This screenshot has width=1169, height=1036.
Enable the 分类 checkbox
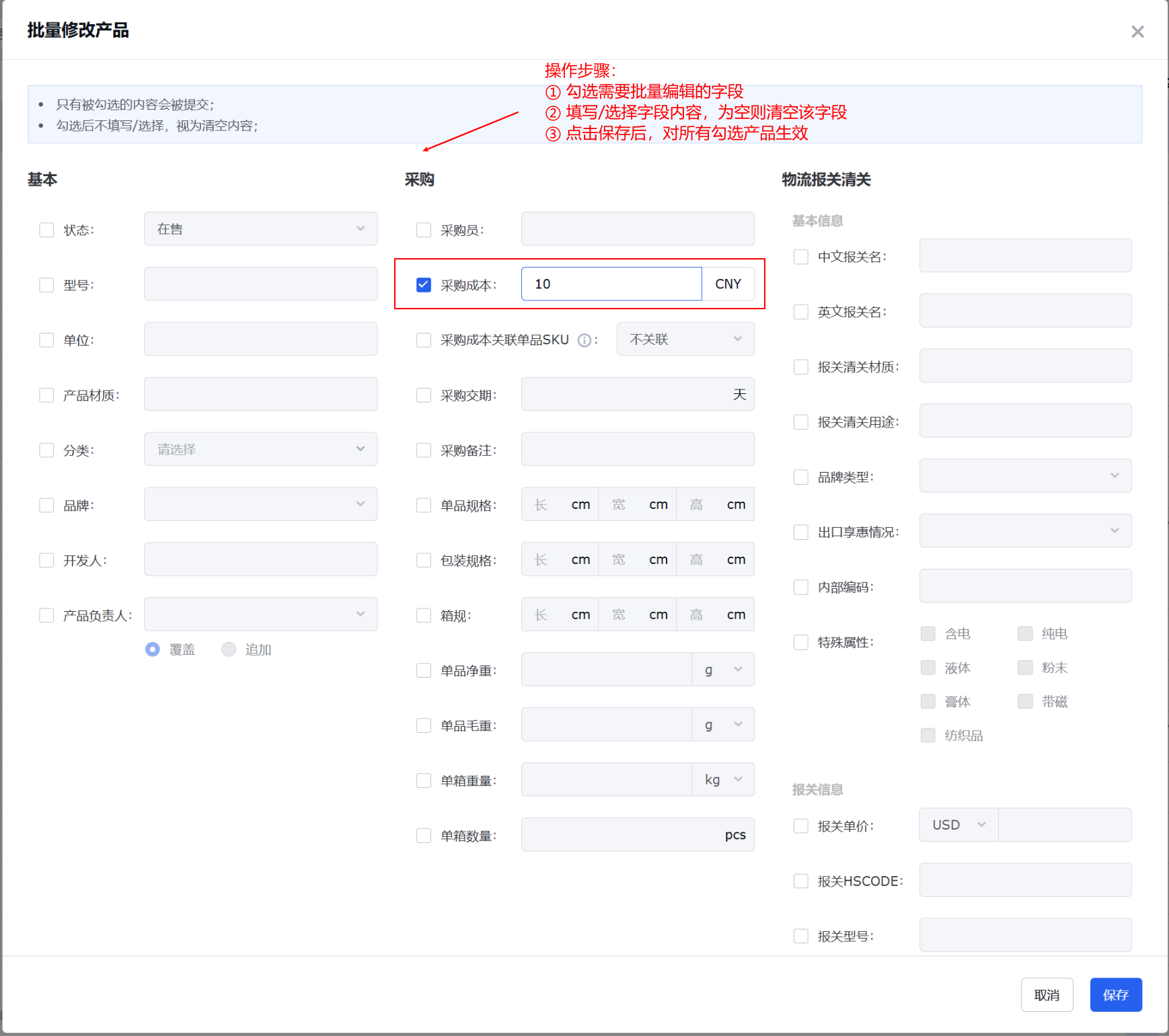[x=46, y=450]
